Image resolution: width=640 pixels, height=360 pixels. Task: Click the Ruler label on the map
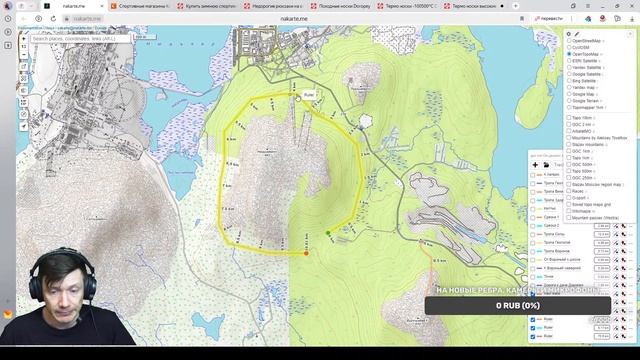tap(309, 95)
